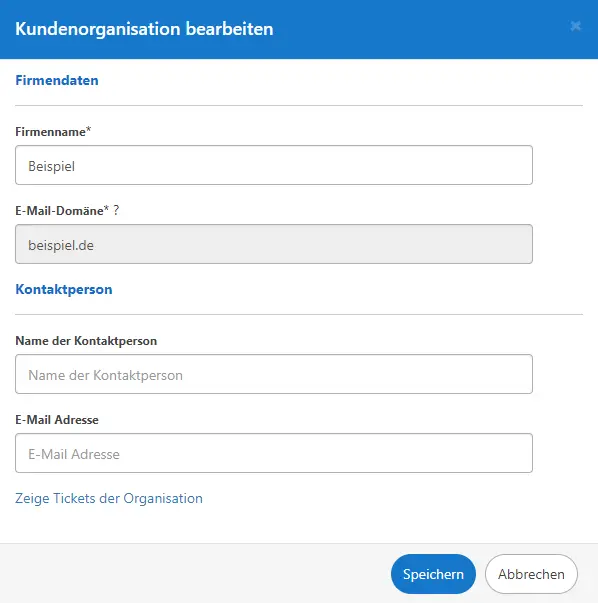Save changes with the Speichern button
The image size is (598, 603).
point(433,574)
